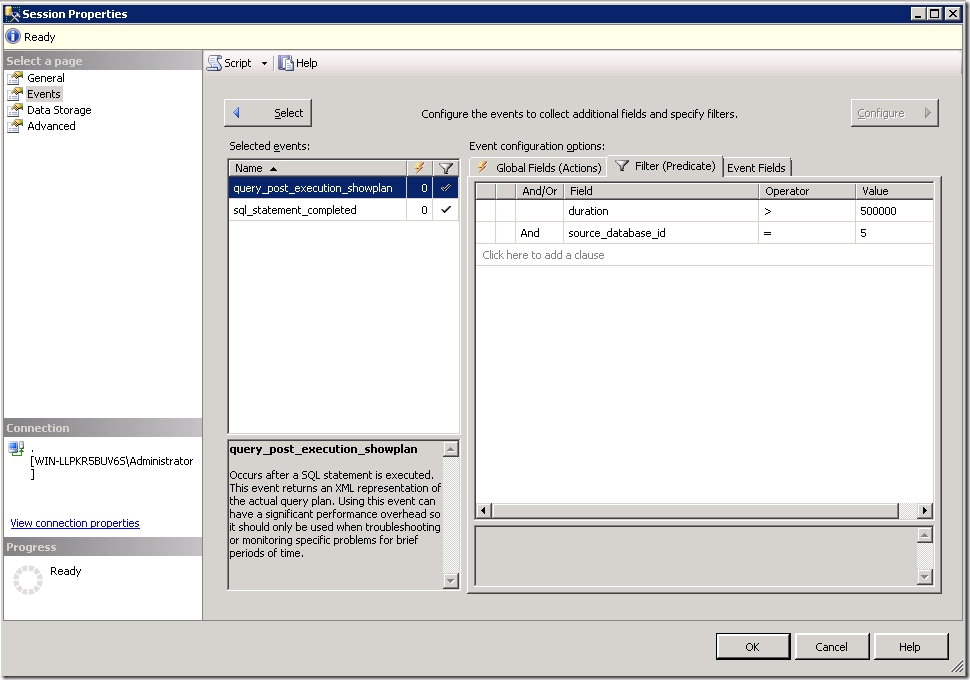Click the bottom Help button
This screenshot has height=680, width=970.
[x=910, y=647]
